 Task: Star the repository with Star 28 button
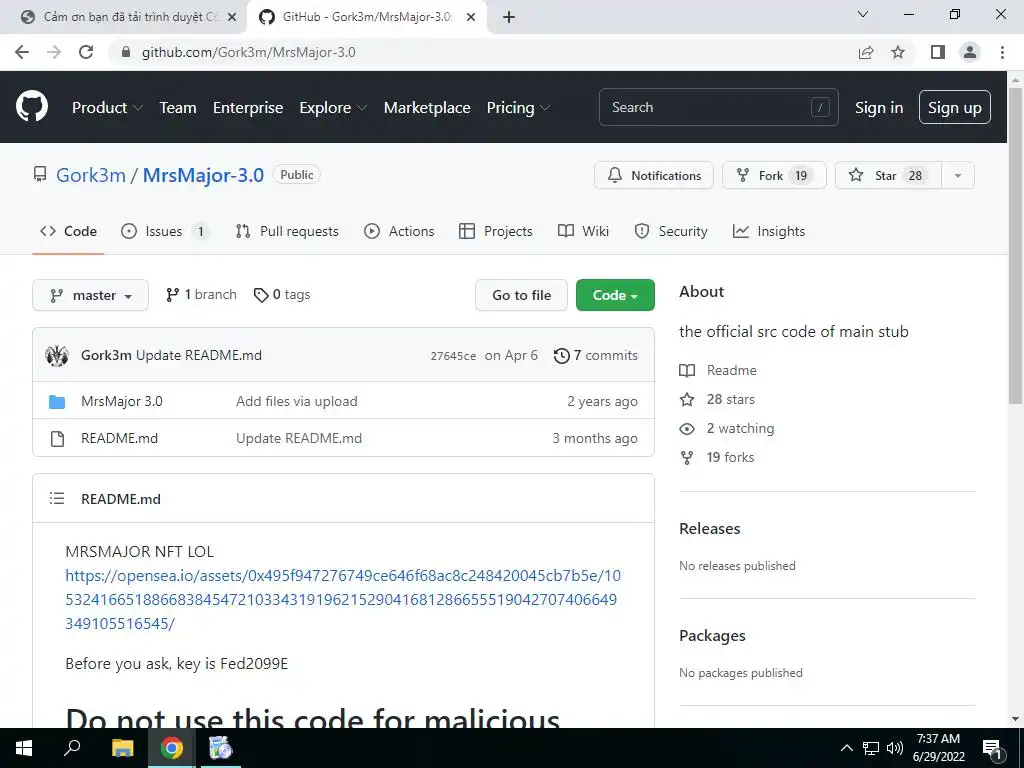coord(888,176)
